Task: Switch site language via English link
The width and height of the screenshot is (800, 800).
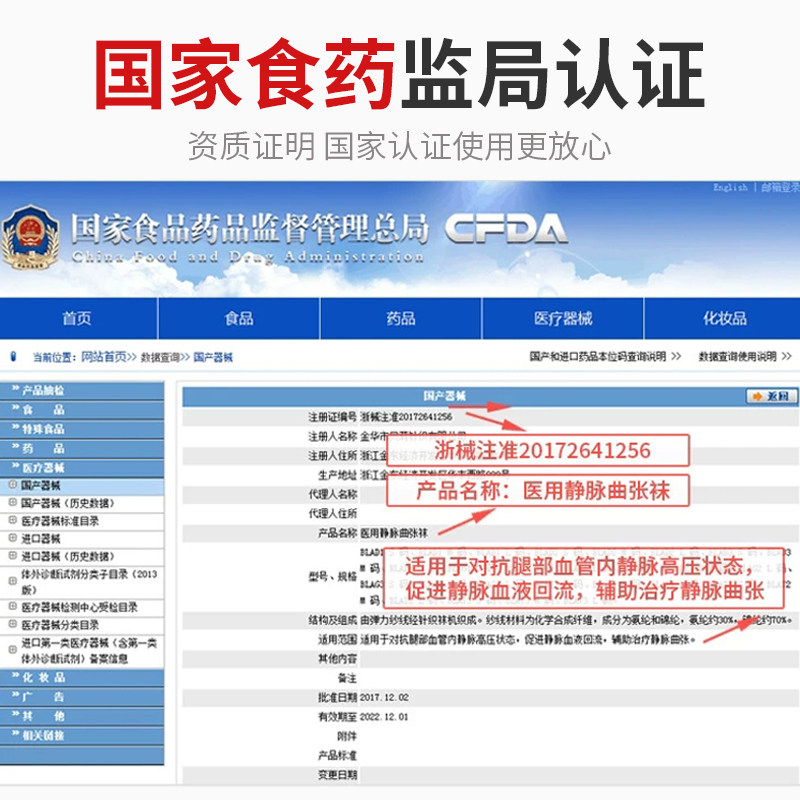Action: (x=730, y=187)
